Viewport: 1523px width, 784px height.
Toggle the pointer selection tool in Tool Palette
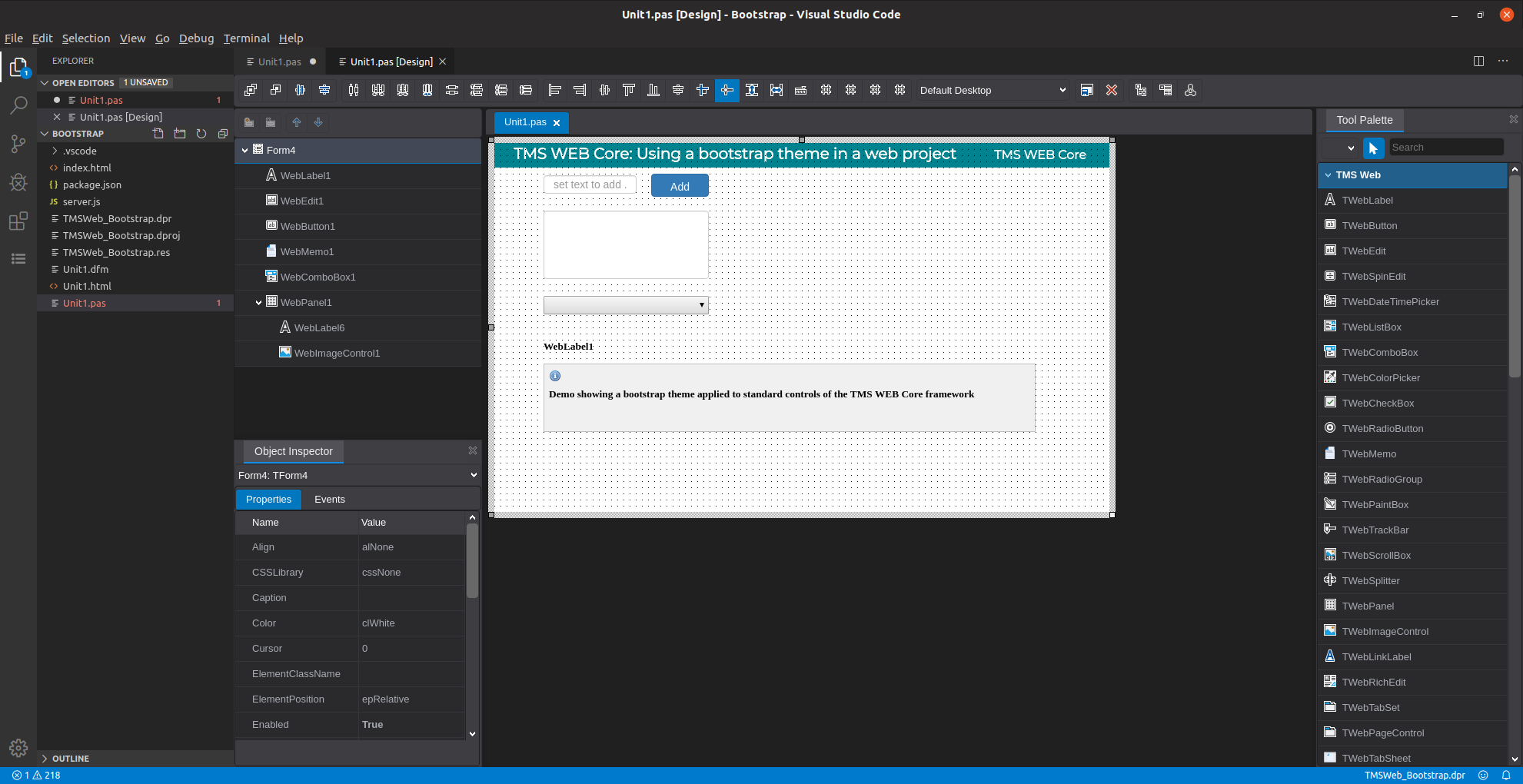click(x=1373, y=148)
